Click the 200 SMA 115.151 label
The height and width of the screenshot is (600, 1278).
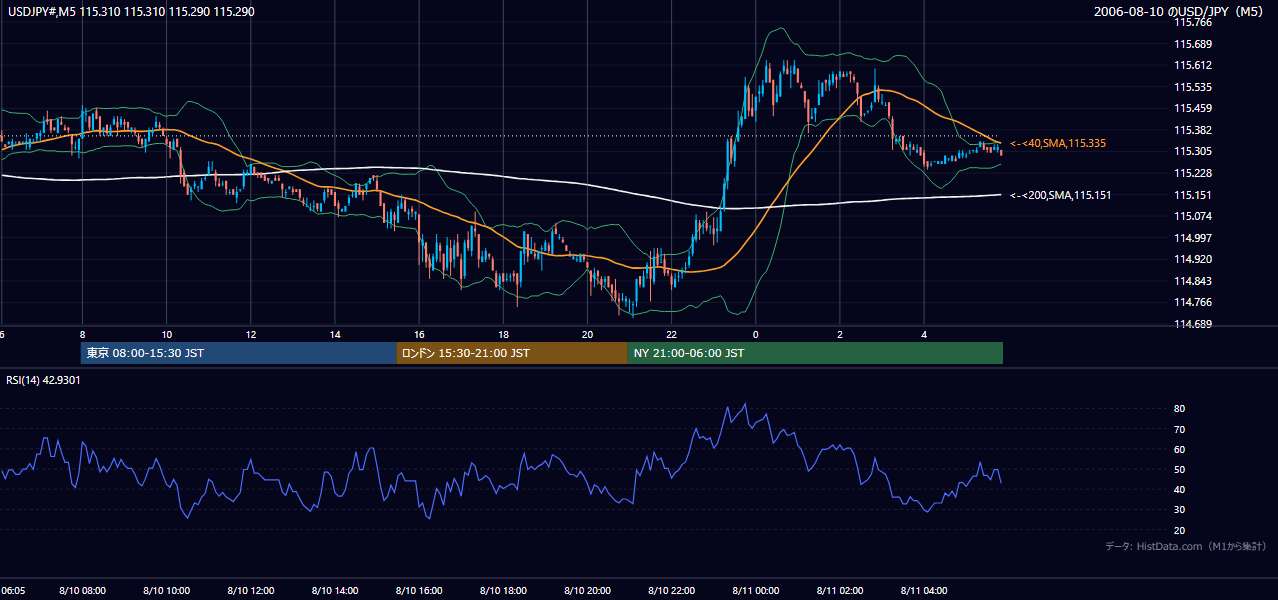[1060, 195]
